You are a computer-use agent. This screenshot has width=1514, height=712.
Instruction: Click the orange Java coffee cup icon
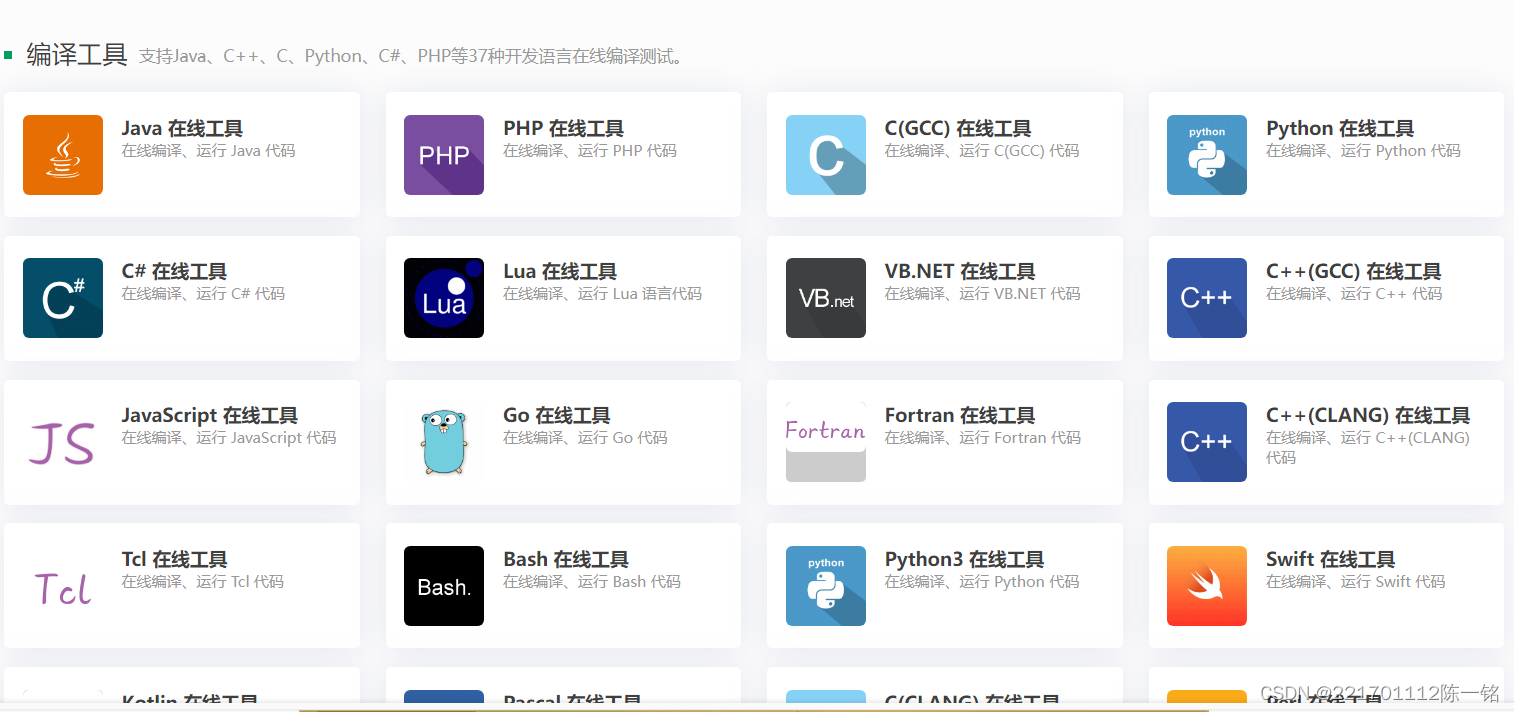click(63, 155)
